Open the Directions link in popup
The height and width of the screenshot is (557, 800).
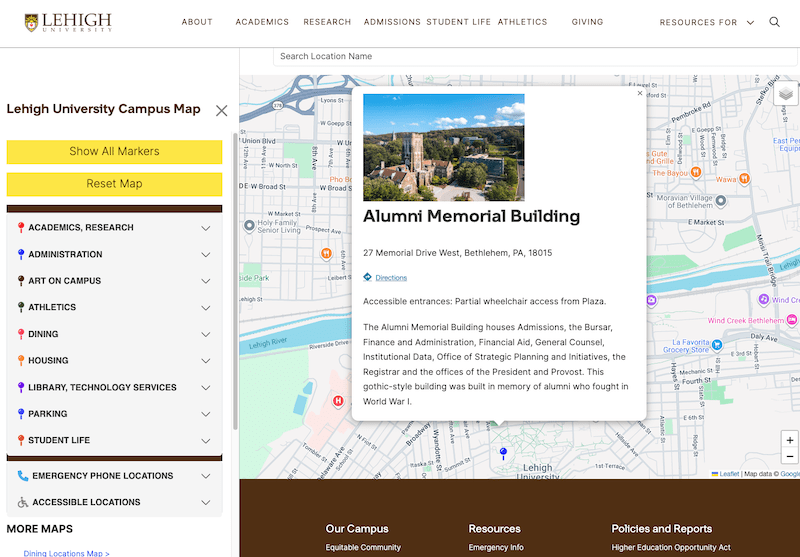click(391, 277)
